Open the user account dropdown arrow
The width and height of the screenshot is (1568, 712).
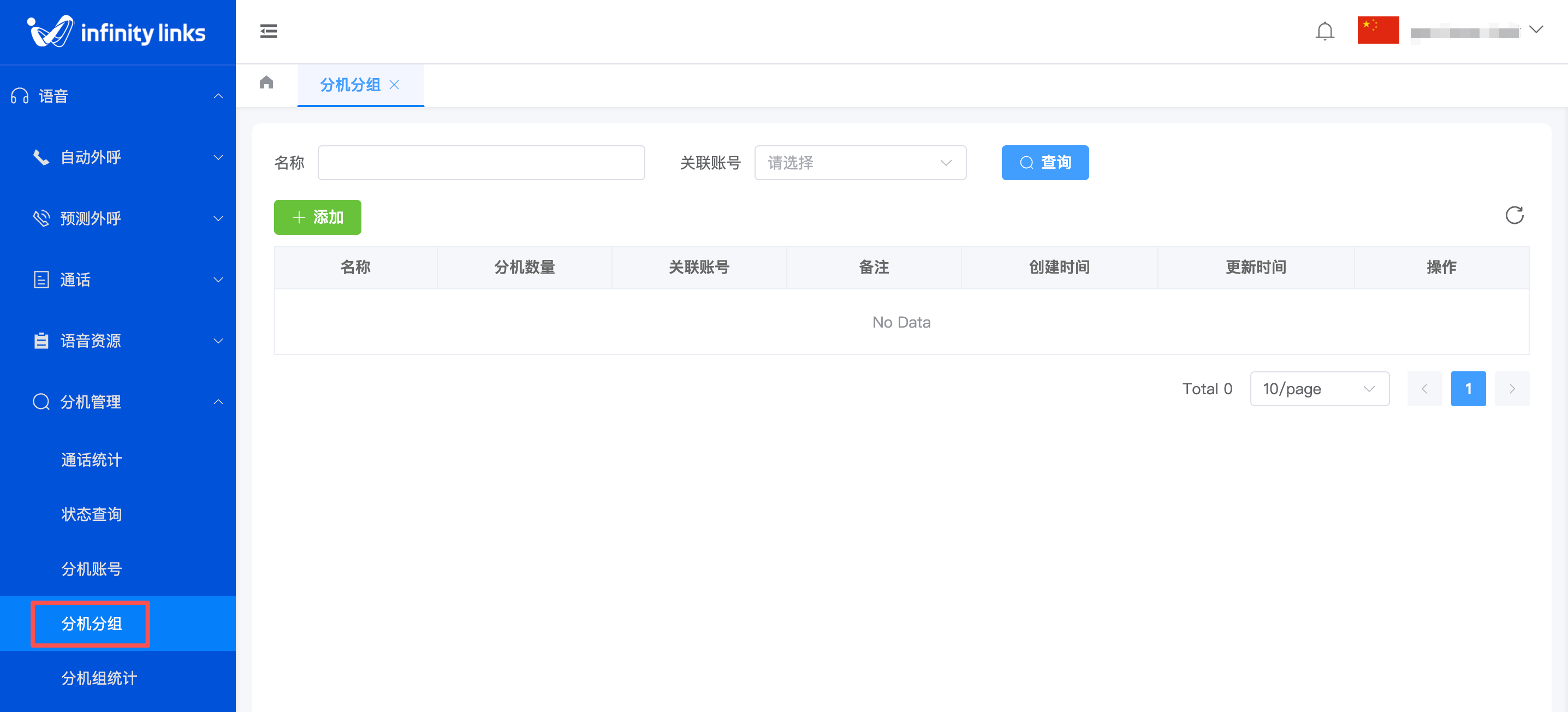click(x=1536, y=29)
